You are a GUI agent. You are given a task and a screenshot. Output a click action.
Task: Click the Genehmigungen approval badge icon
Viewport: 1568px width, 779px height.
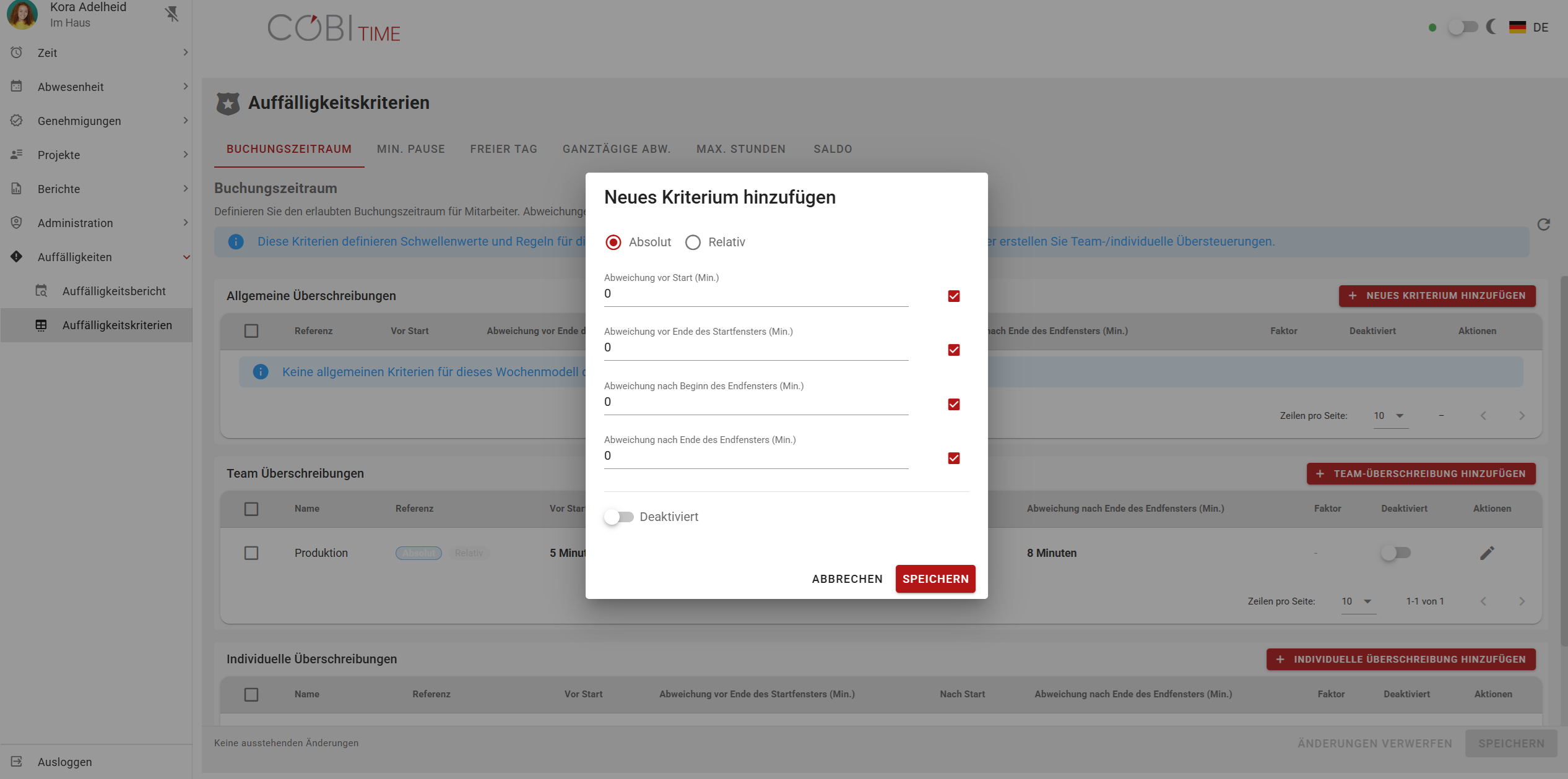click(17, 121)
